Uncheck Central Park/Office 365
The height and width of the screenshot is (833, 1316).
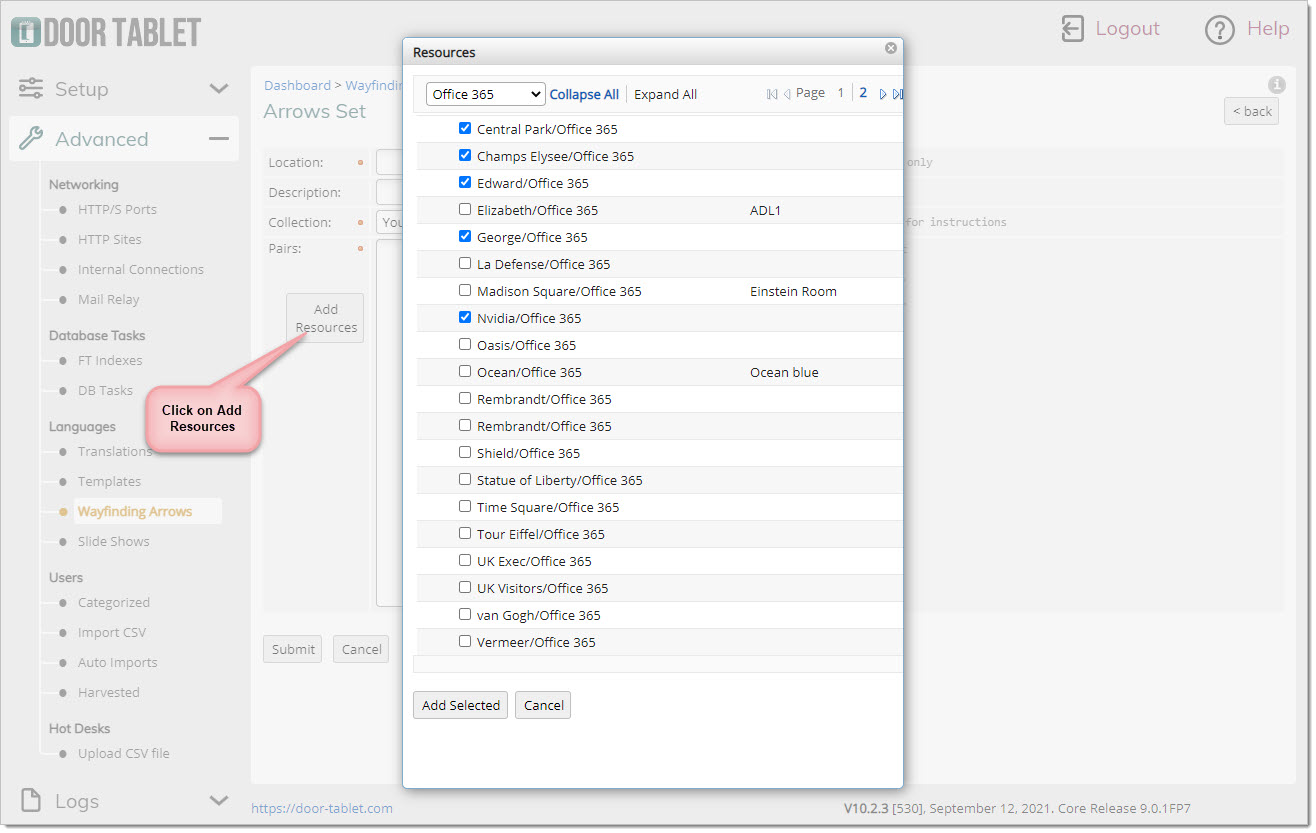tap(465, 128)
